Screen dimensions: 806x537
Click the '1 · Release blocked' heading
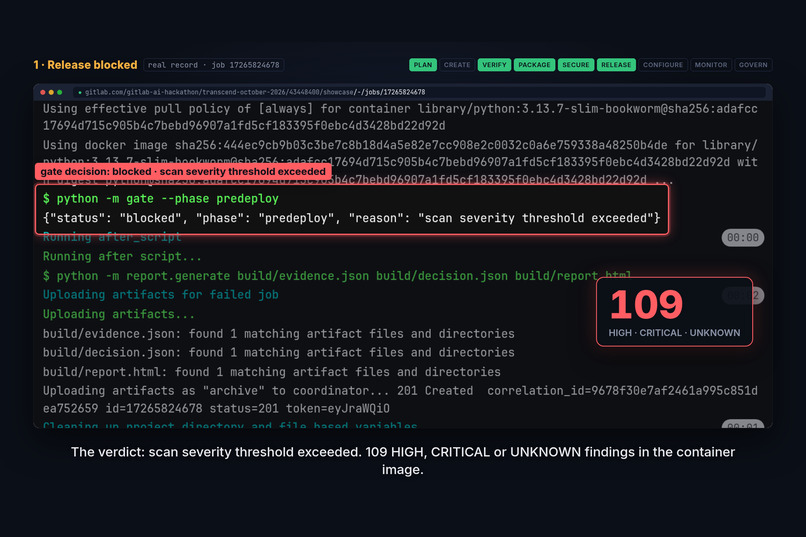85,65
